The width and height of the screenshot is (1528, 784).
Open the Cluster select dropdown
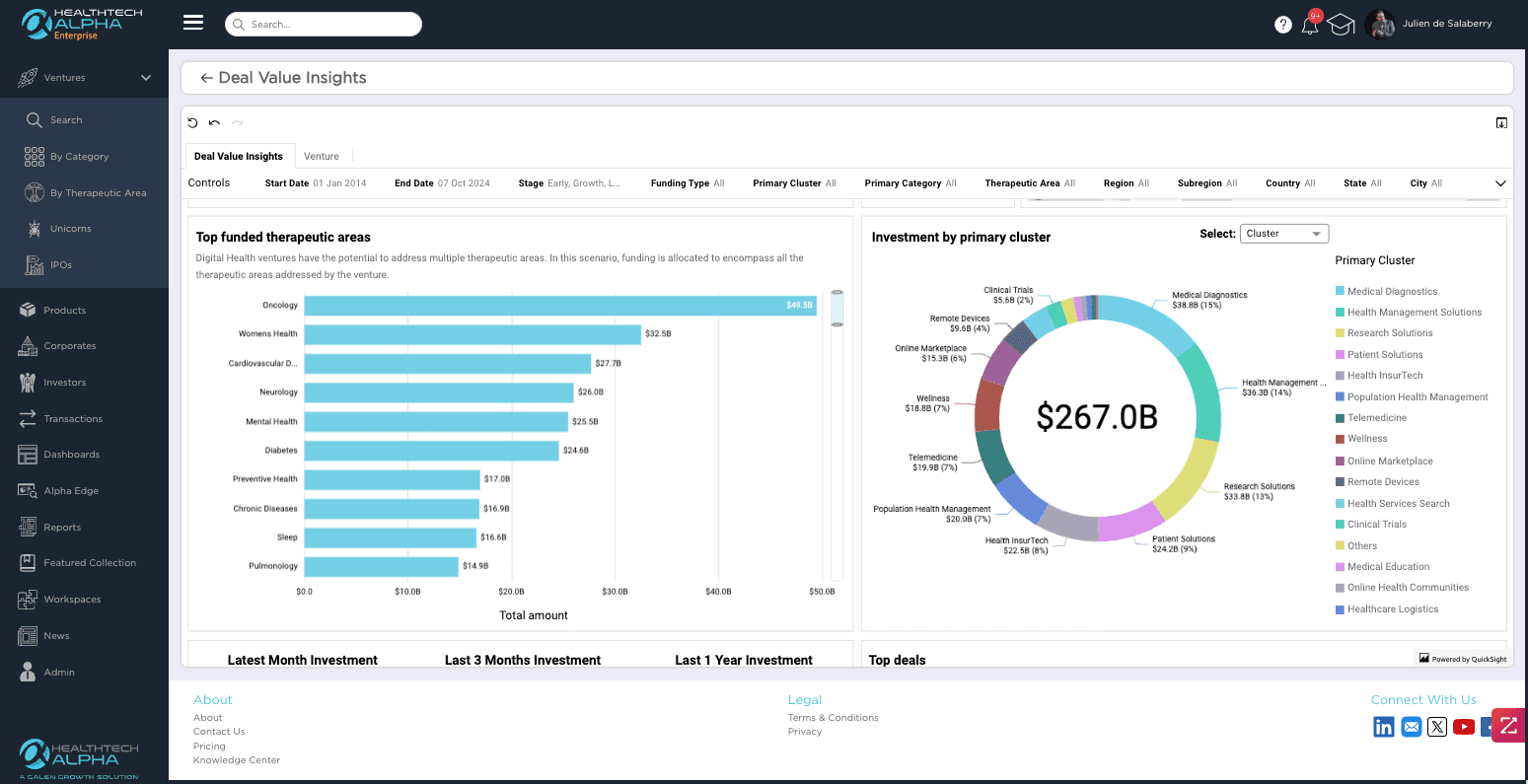coord(1284,234)
